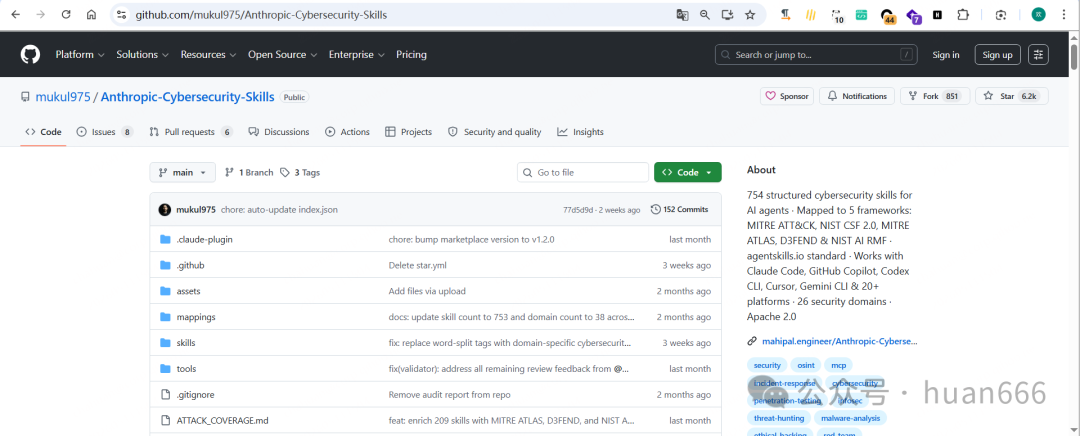The width and height of the screenshot is (1080, 436).
Task: Open the .claude-plugin folder
Action: click(205, 240)
